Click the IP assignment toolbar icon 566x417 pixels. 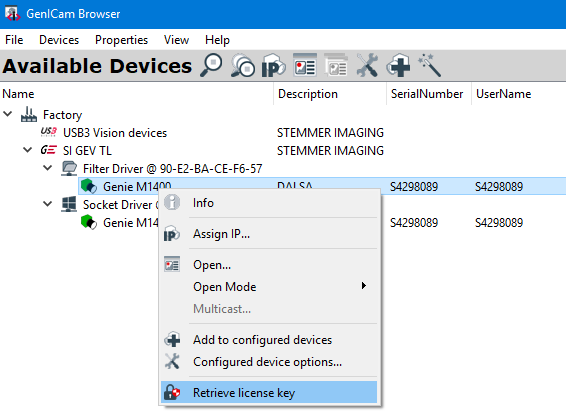tap(273, 65)
